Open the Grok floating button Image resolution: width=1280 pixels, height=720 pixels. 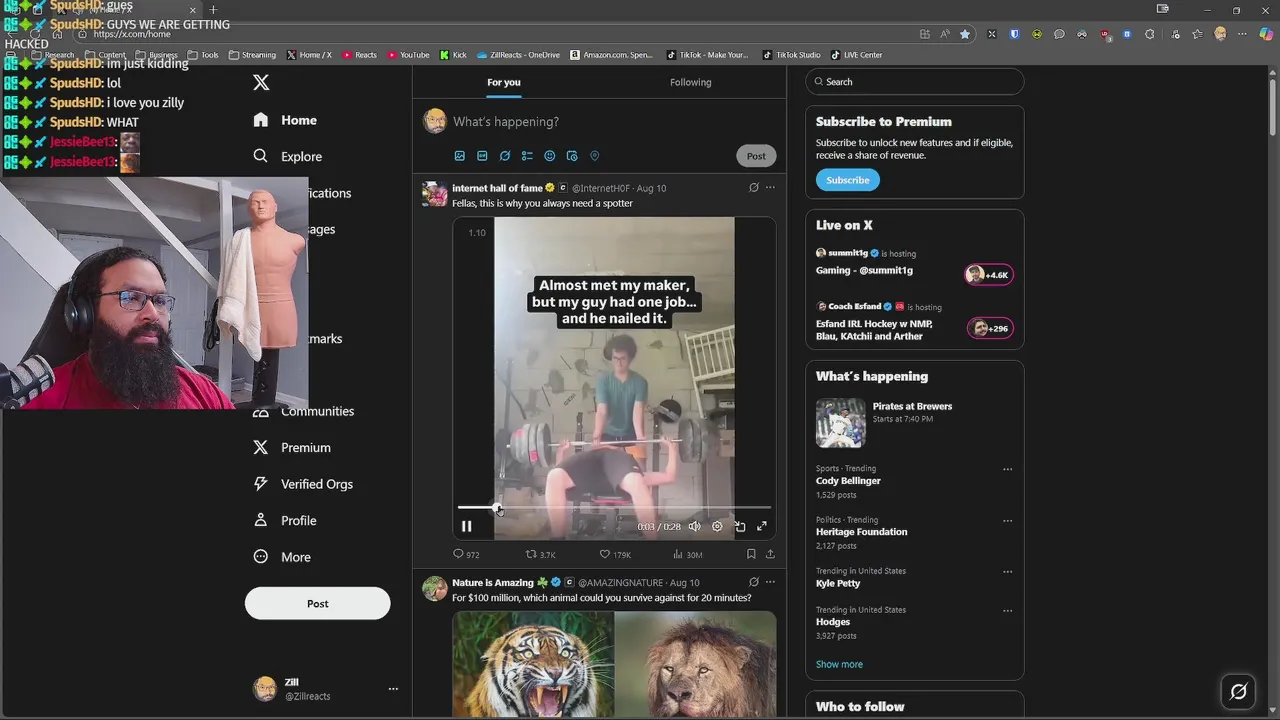1238,691
